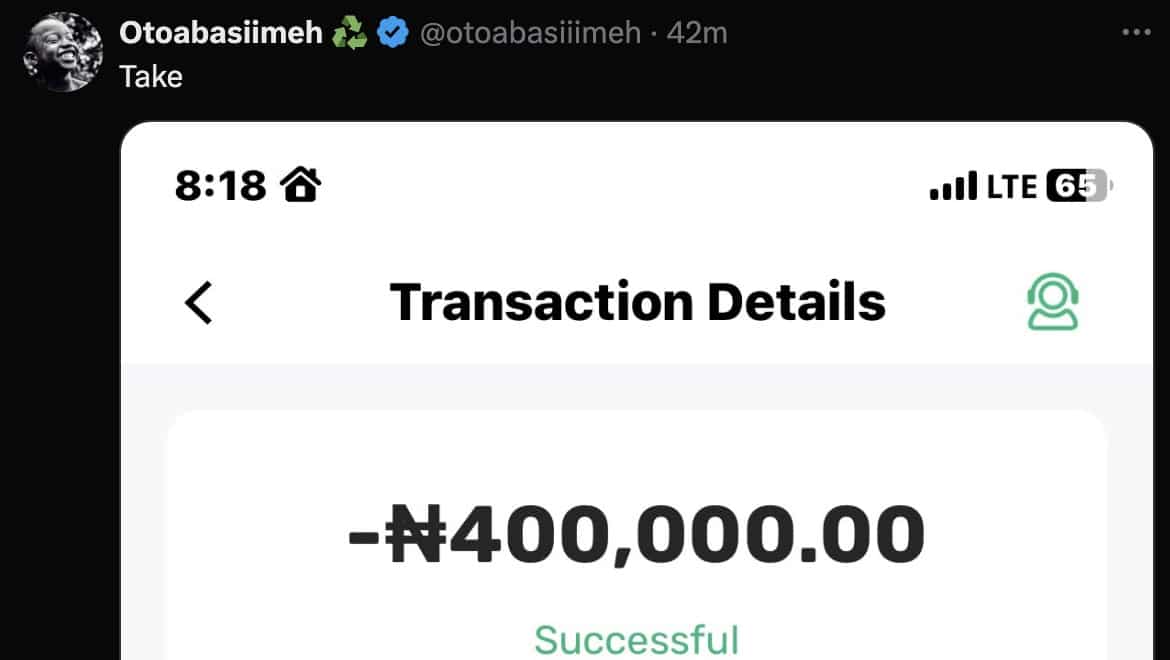Click the Transaction Details page title
The image size is (1170, 660).
point(637,302)
